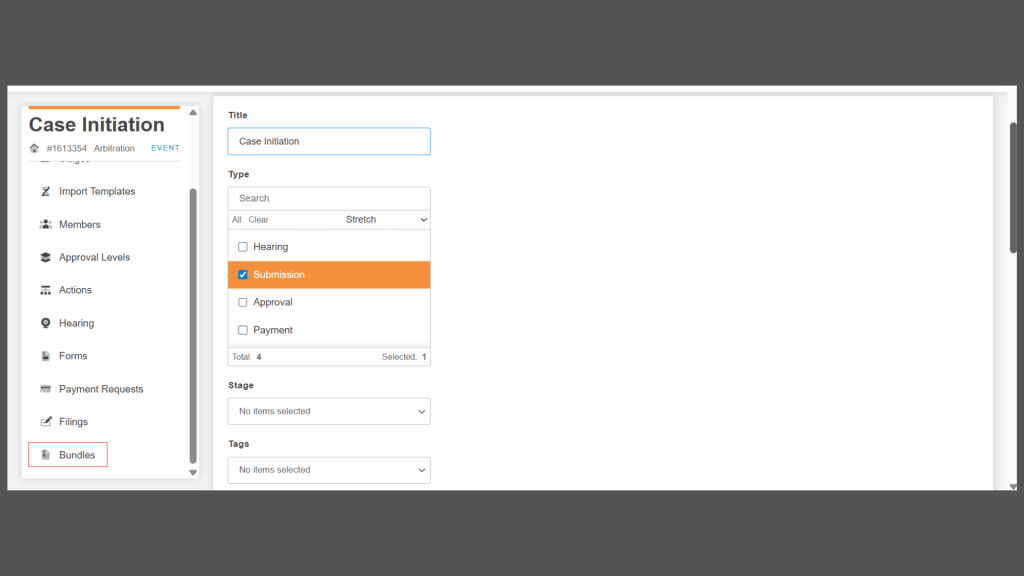This screenshot has height=576, width=1024.
Task: Check the Hearing type checkbox
Action: point(243,247)
